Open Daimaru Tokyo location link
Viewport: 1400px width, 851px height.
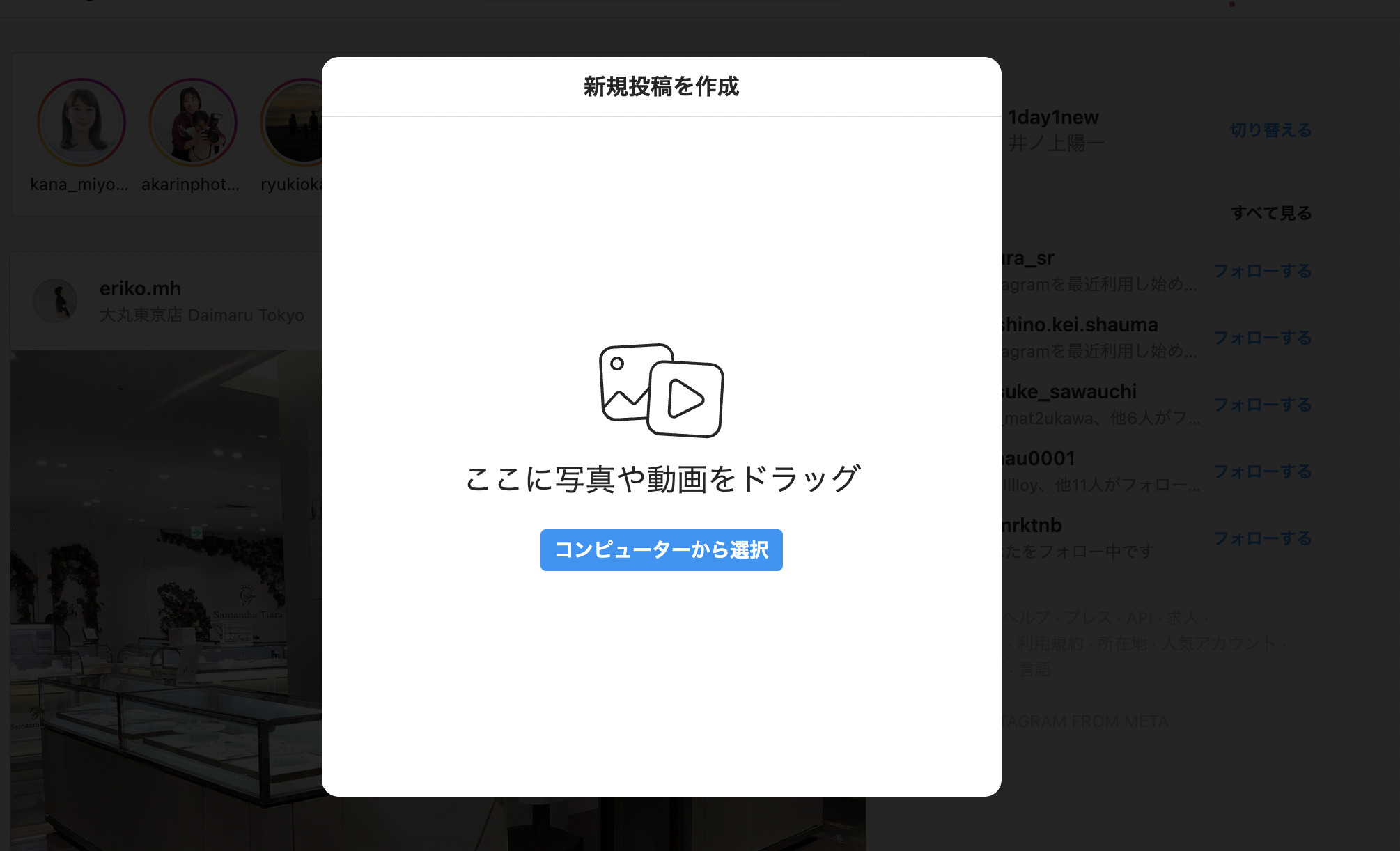point(201,315)
